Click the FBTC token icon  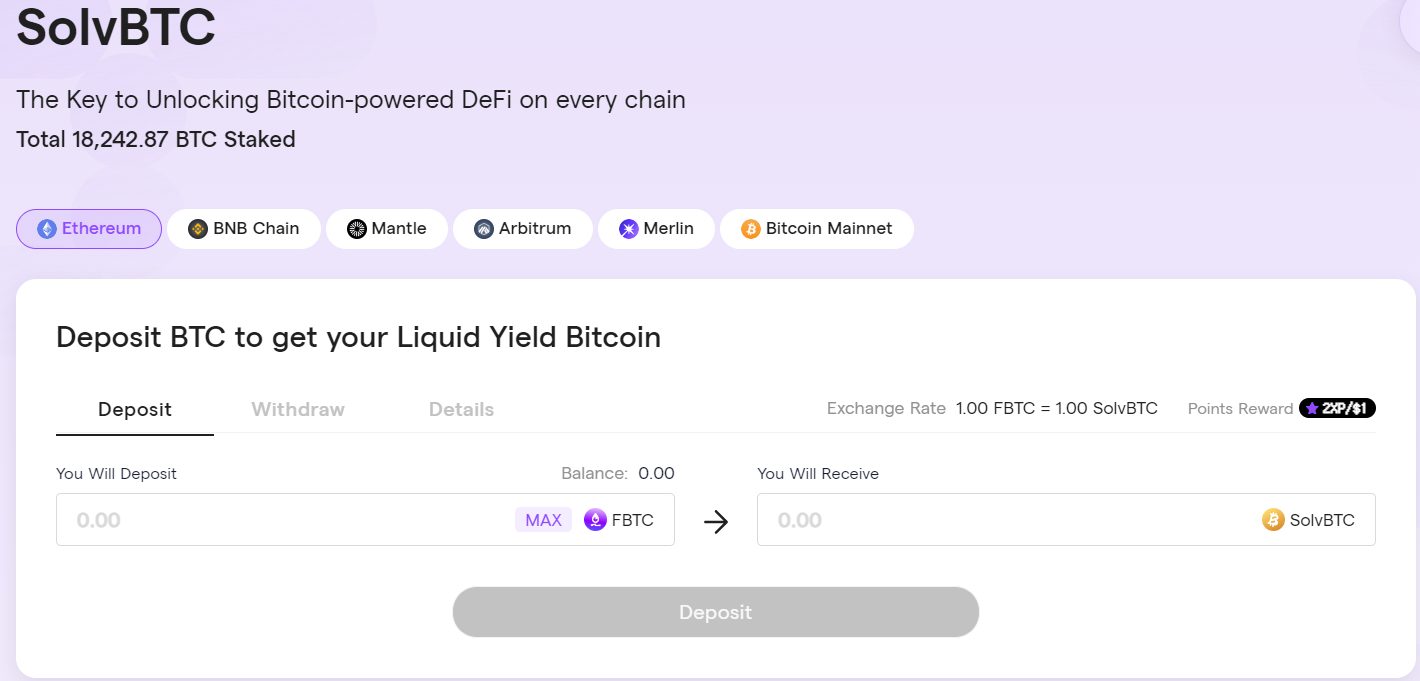595,520
